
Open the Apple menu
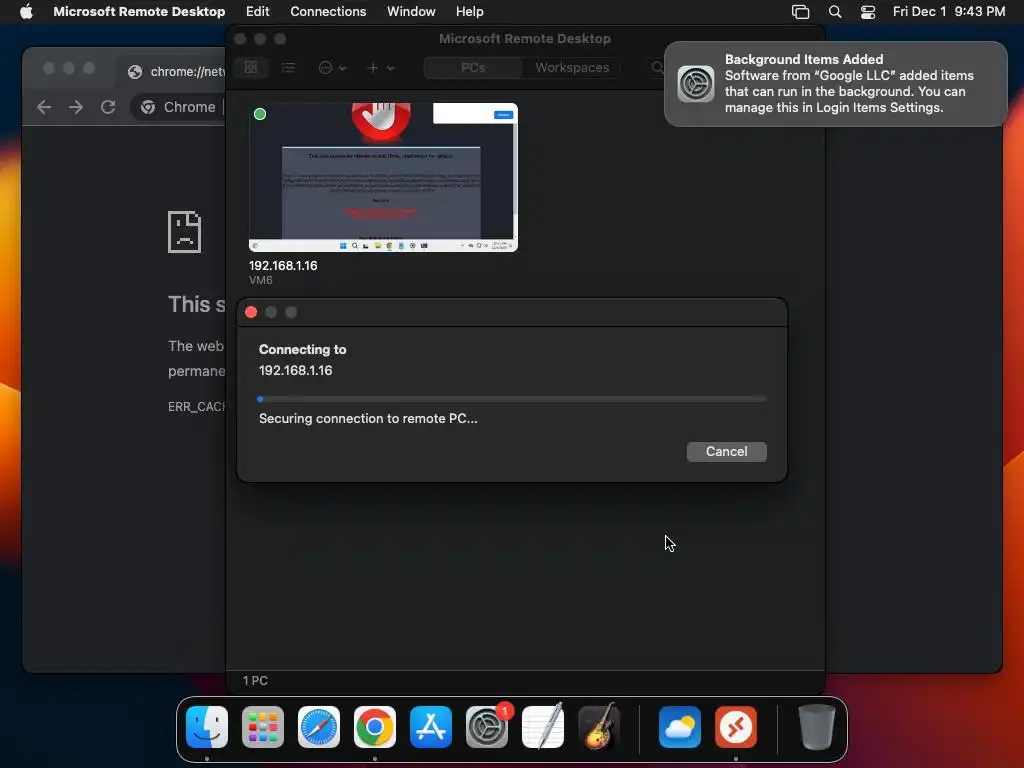coord(26,11)
